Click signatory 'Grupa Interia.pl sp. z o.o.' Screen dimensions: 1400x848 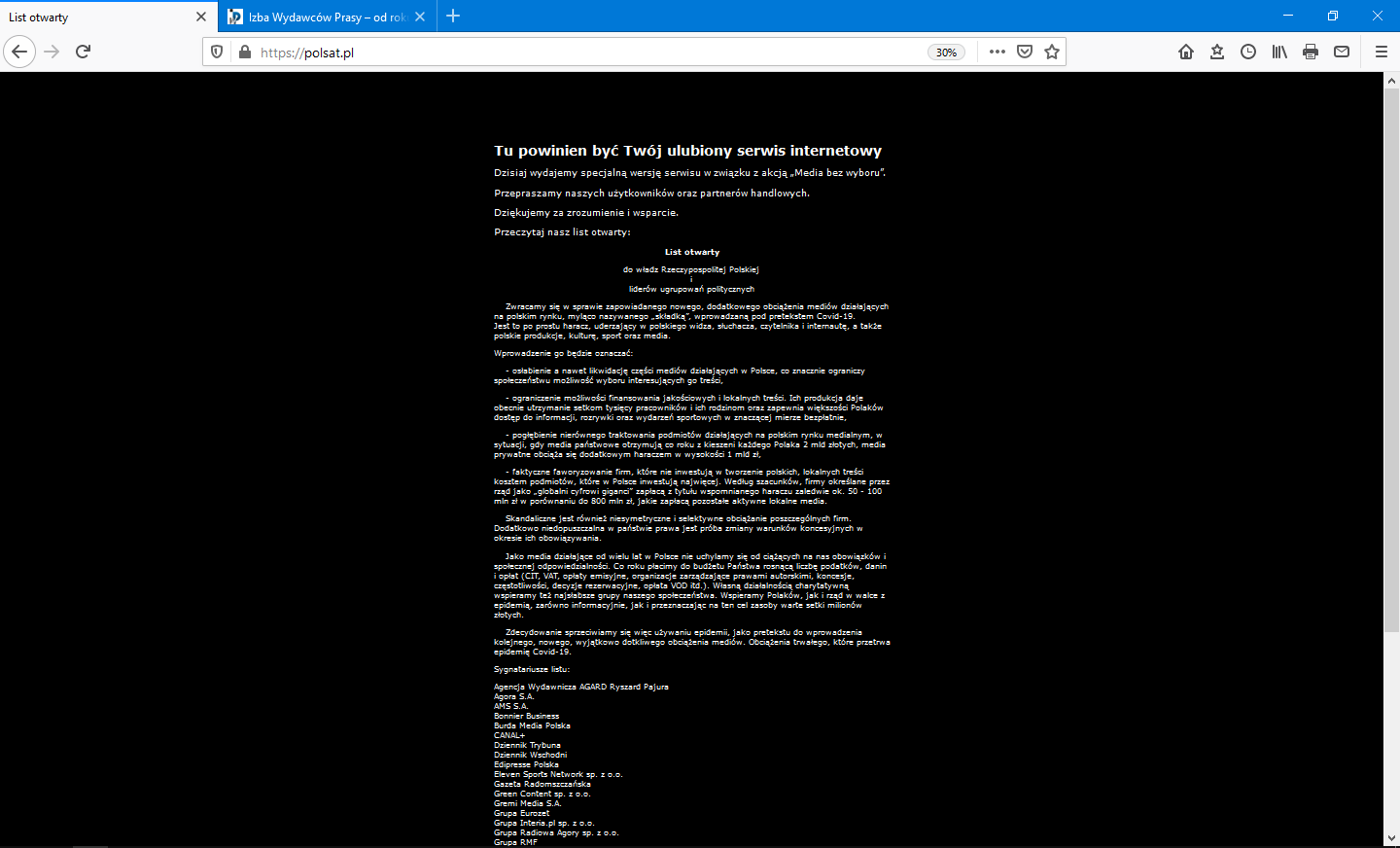(x=543, y=823)
